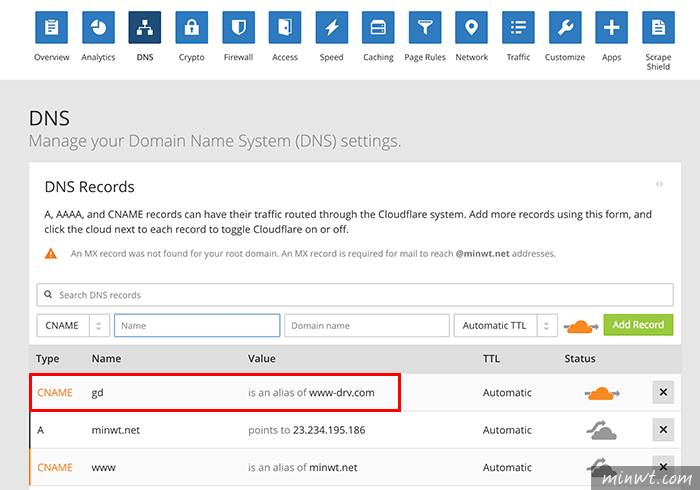Click the minwt.net record name

pyautogui.click(x=116, y=430)
